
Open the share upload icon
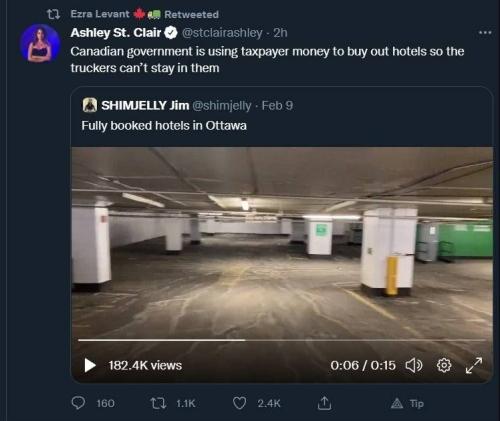coord(324,403)
